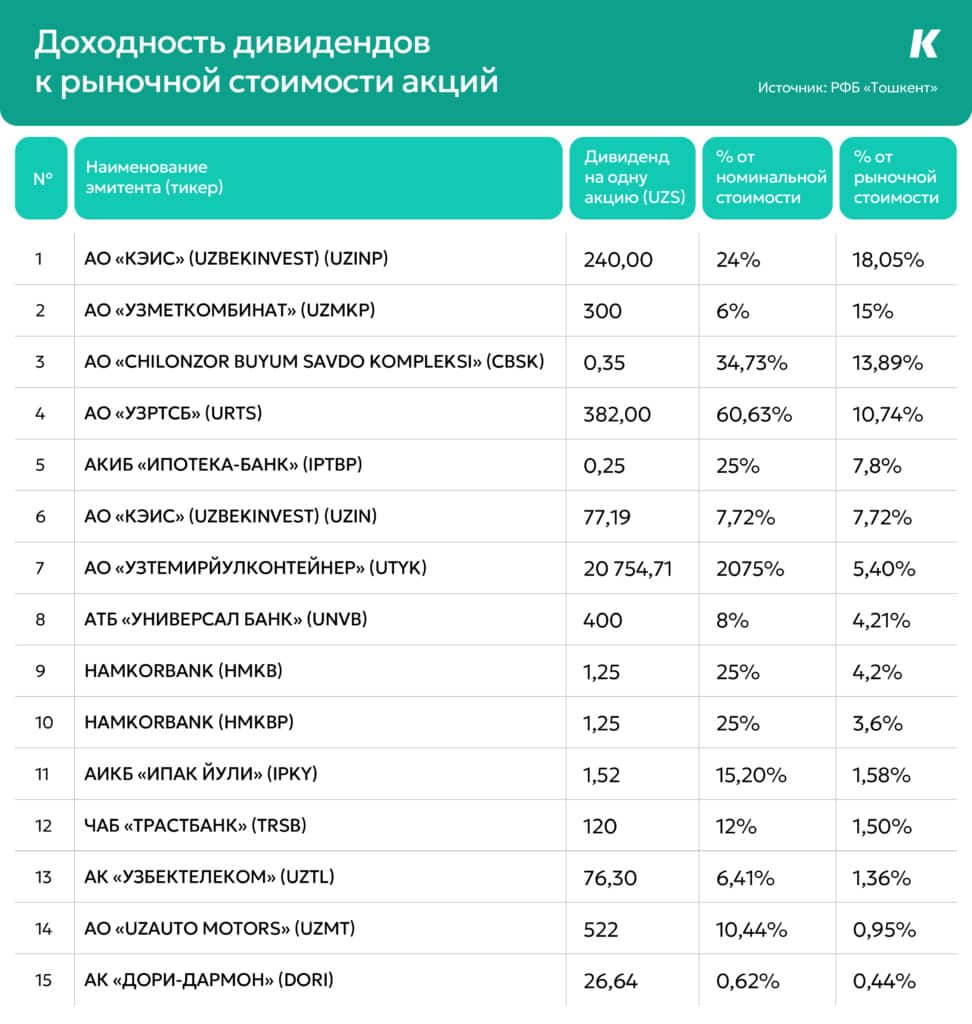This screenshot has height=1024, width=972.
Task: Select АТБ «УНИВЕРСАЛ БАНК» (UNVB) row
Action: [x=486, y=620]
